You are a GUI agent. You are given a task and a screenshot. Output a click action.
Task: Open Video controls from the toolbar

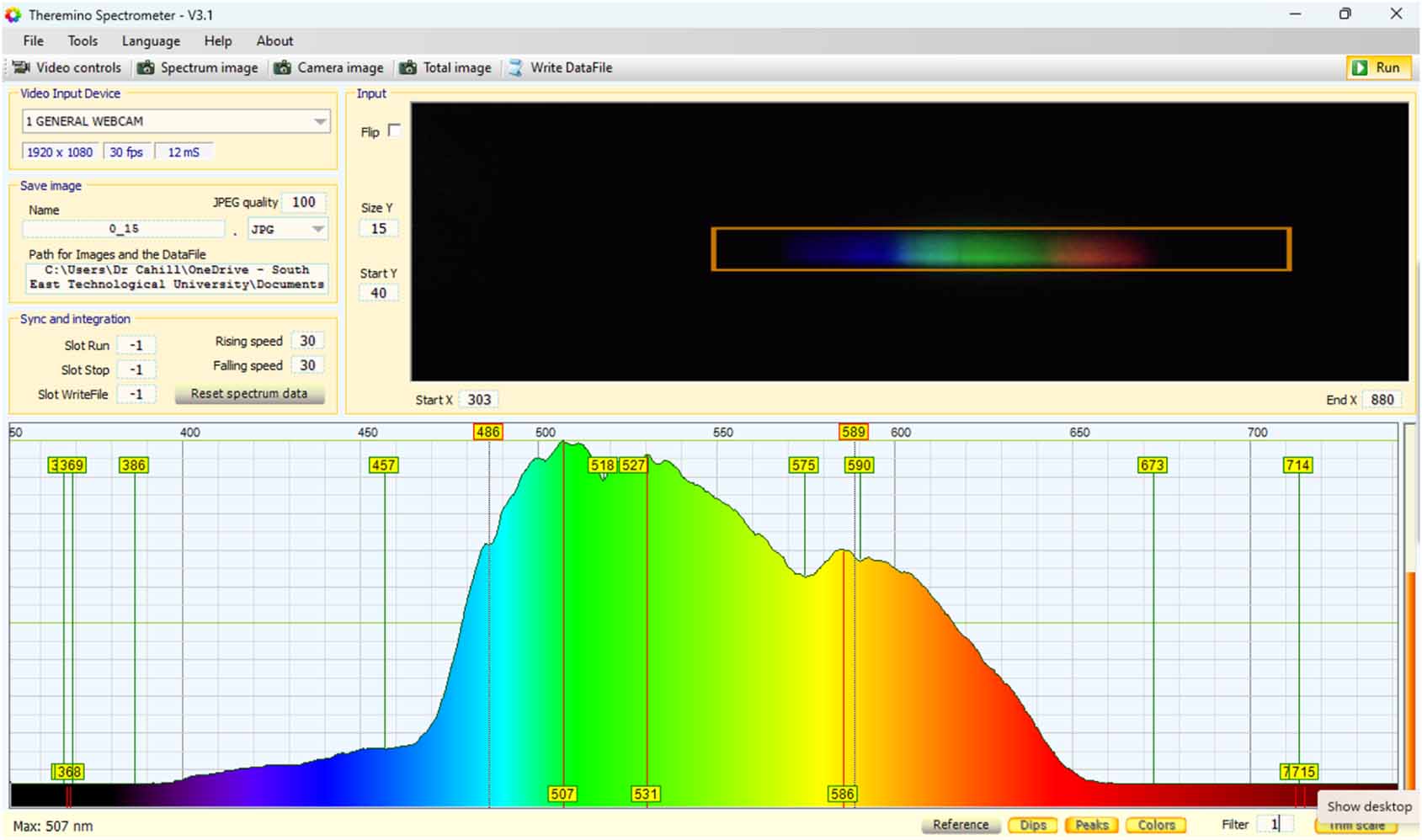67,67
